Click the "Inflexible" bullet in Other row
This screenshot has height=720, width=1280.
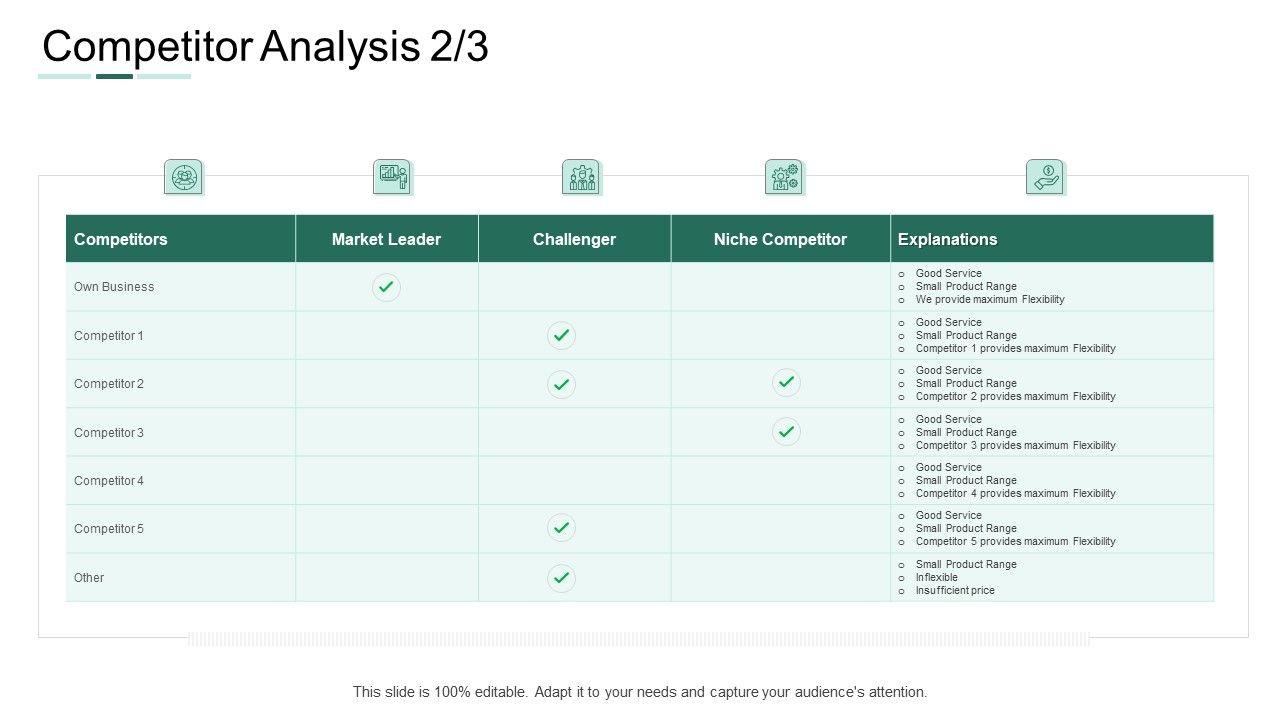click(937, 577)
